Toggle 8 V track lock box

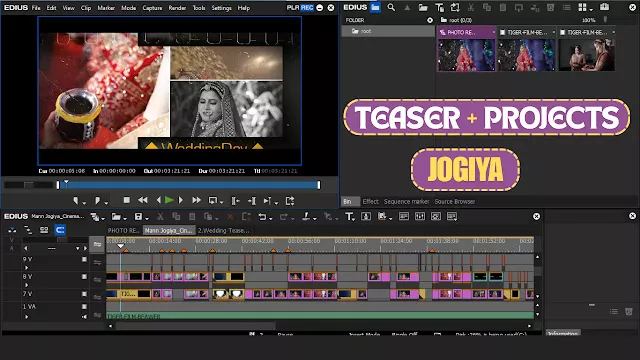click(84, 276)
